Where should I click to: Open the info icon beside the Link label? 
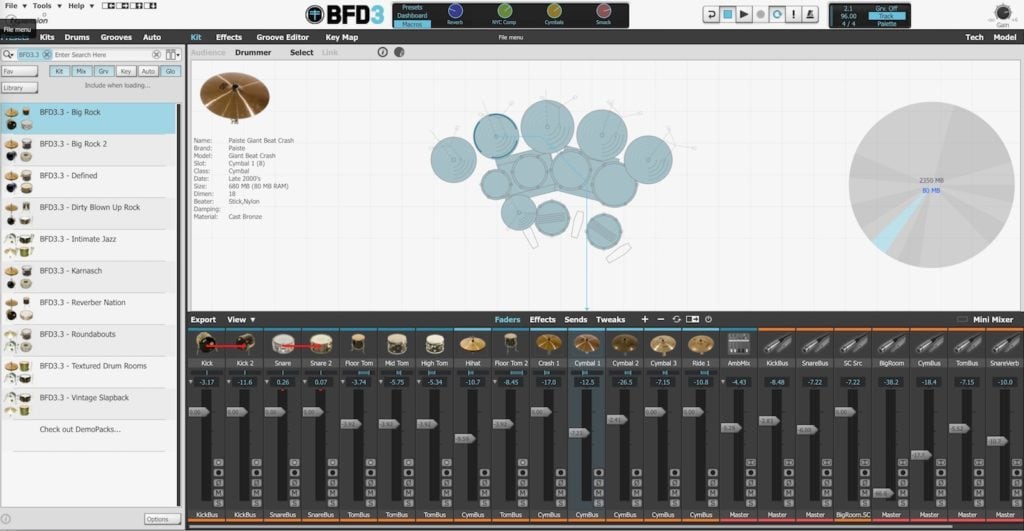click(x=383, y=52)
